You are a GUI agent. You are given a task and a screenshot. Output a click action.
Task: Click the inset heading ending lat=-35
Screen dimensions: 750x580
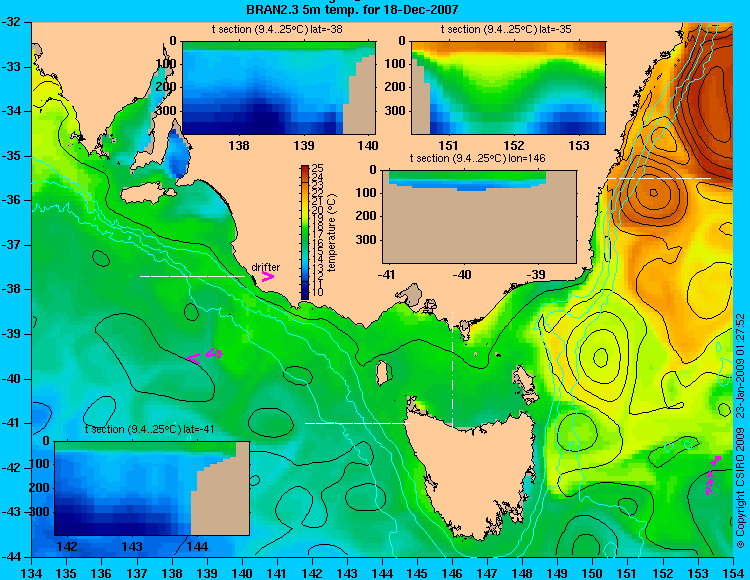pos(506,29)
